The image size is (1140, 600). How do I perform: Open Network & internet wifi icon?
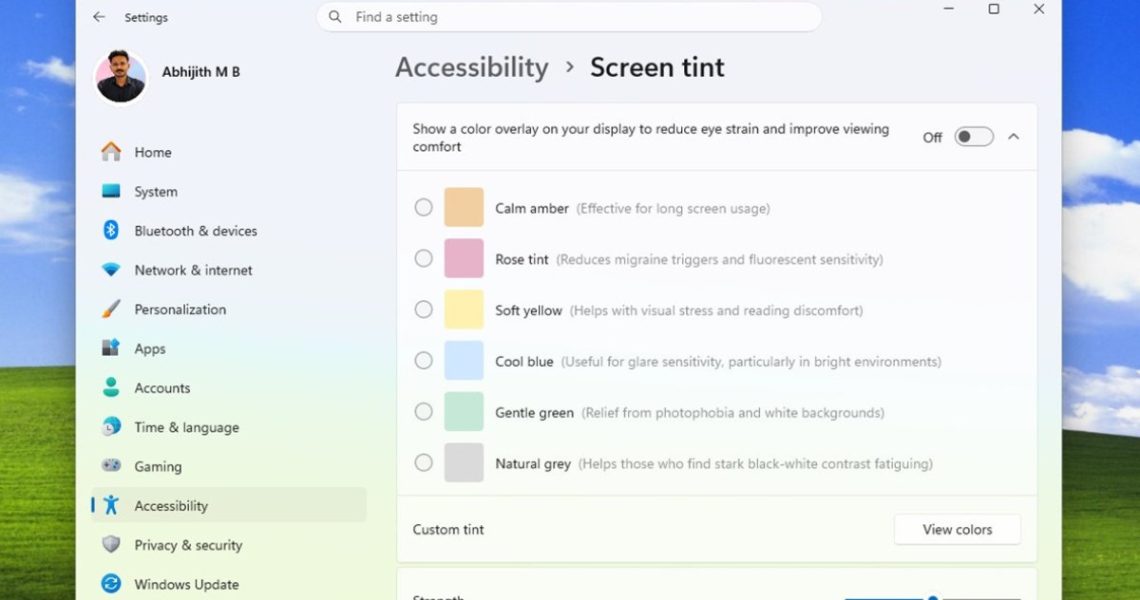click(x=111, y=270)
